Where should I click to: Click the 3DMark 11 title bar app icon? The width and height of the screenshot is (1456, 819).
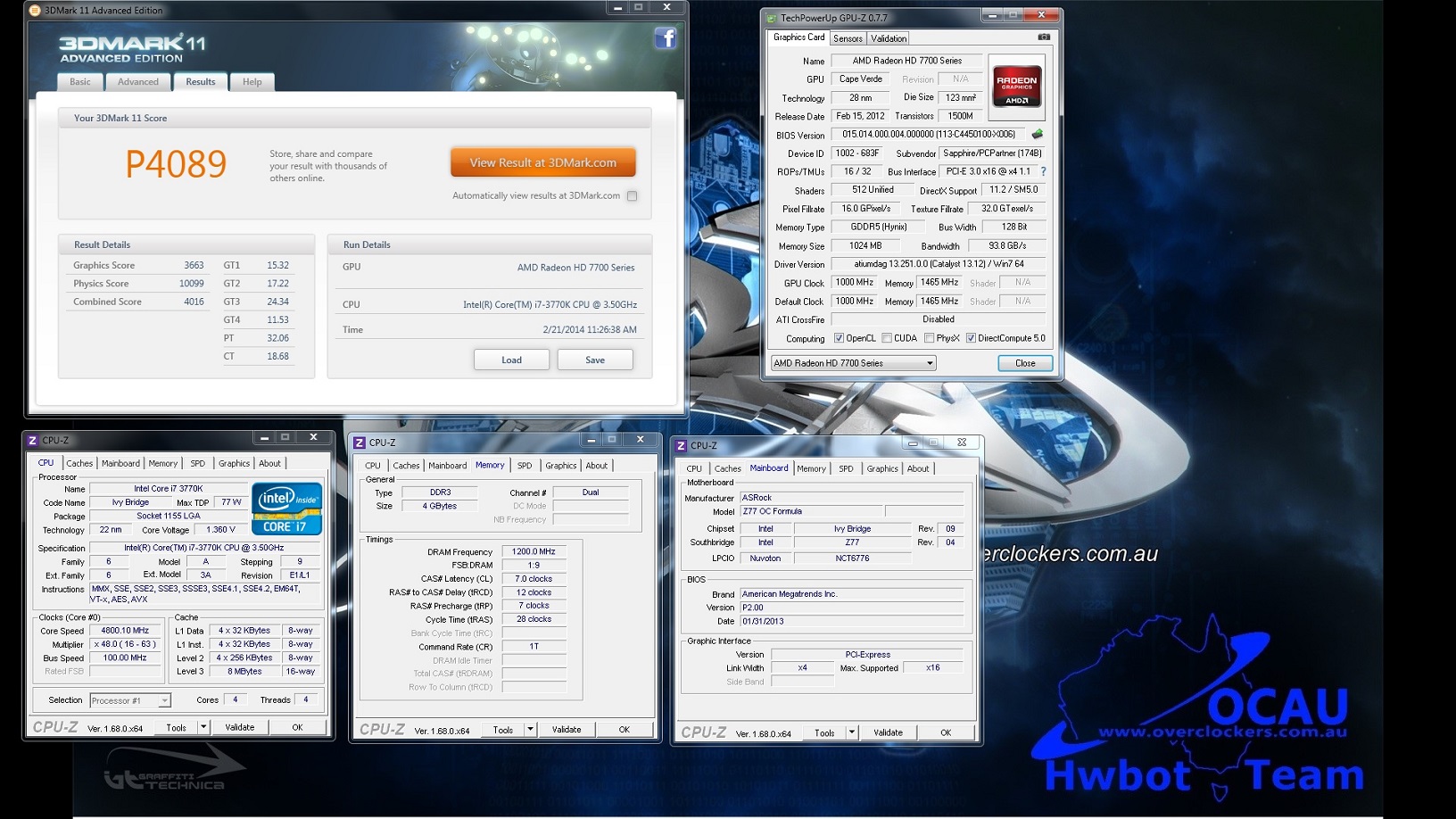(35, 11)
